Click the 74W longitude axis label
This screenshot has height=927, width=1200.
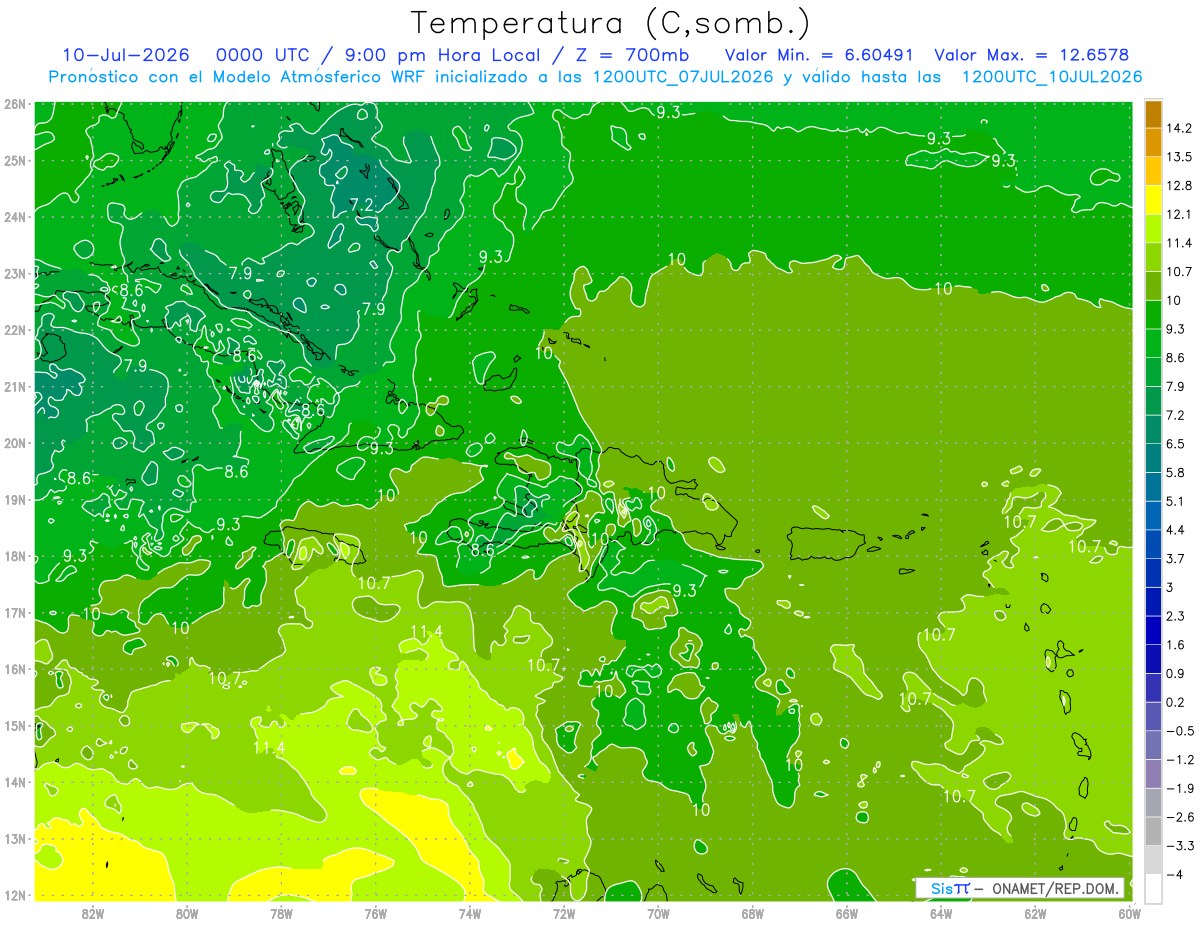click(469, 913)
